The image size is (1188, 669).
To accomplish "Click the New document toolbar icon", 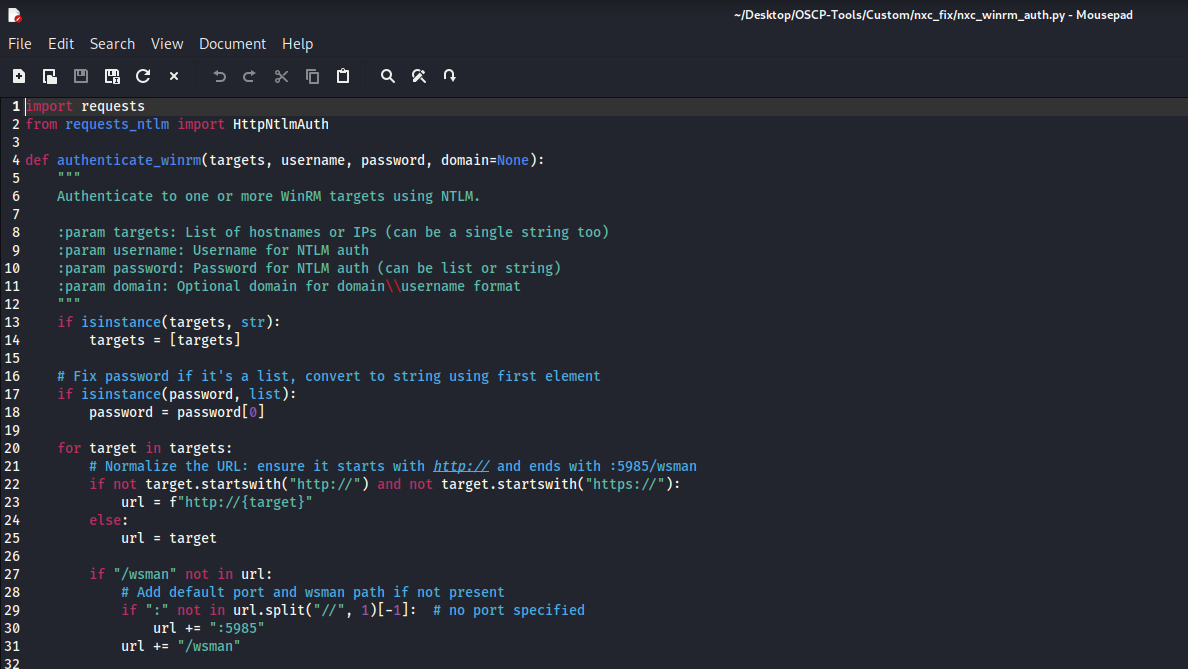I will tap(19, 76).
